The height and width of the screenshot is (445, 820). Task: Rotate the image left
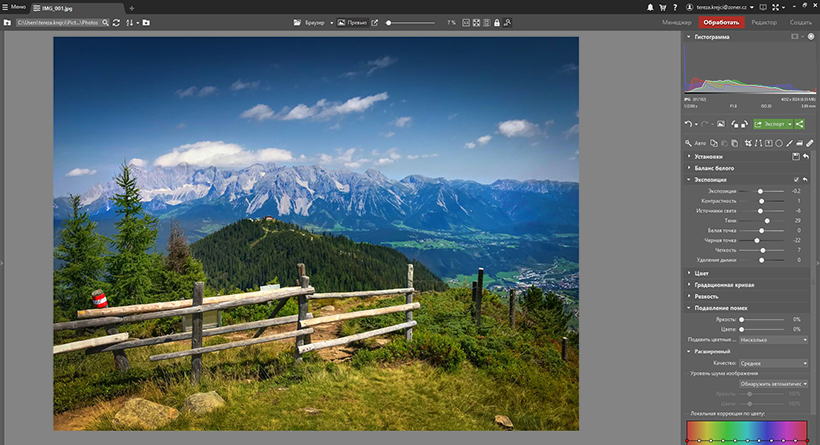(x=734, y=124)
